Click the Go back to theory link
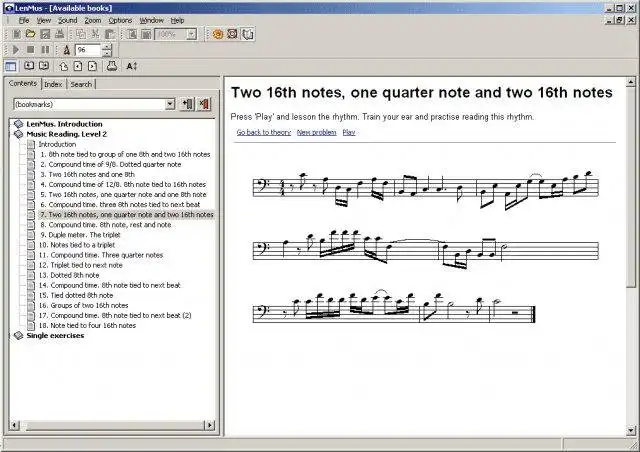The width and height of the screenshot is (640, 452). pos(264,132)
